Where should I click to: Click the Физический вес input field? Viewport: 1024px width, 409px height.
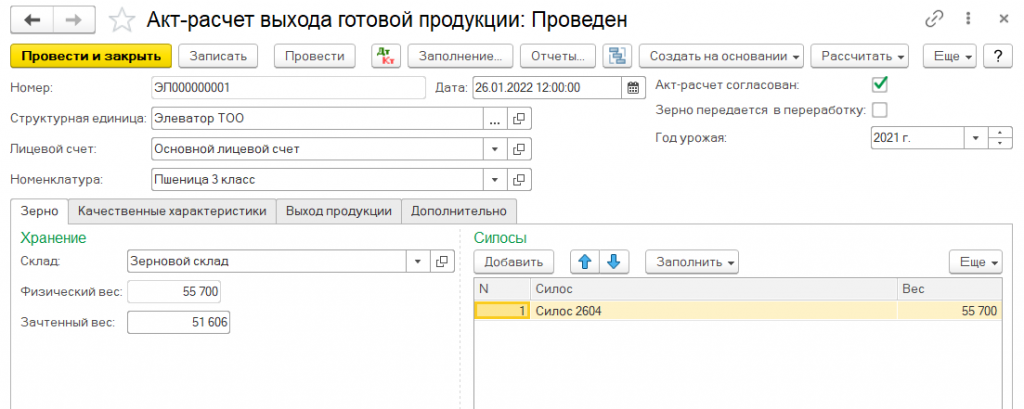coord(174,291)
